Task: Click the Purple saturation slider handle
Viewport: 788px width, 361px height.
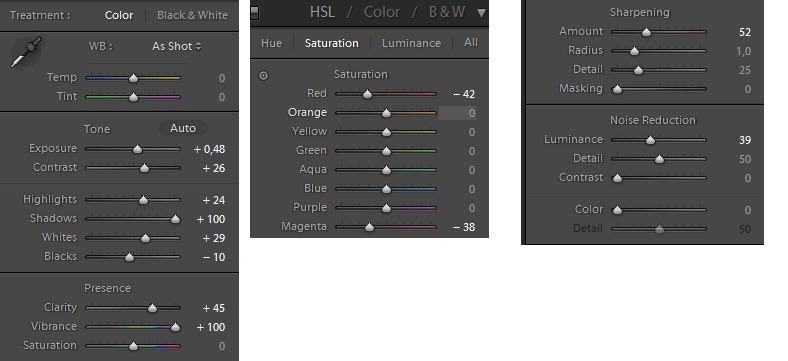Action: click(386, 208)
